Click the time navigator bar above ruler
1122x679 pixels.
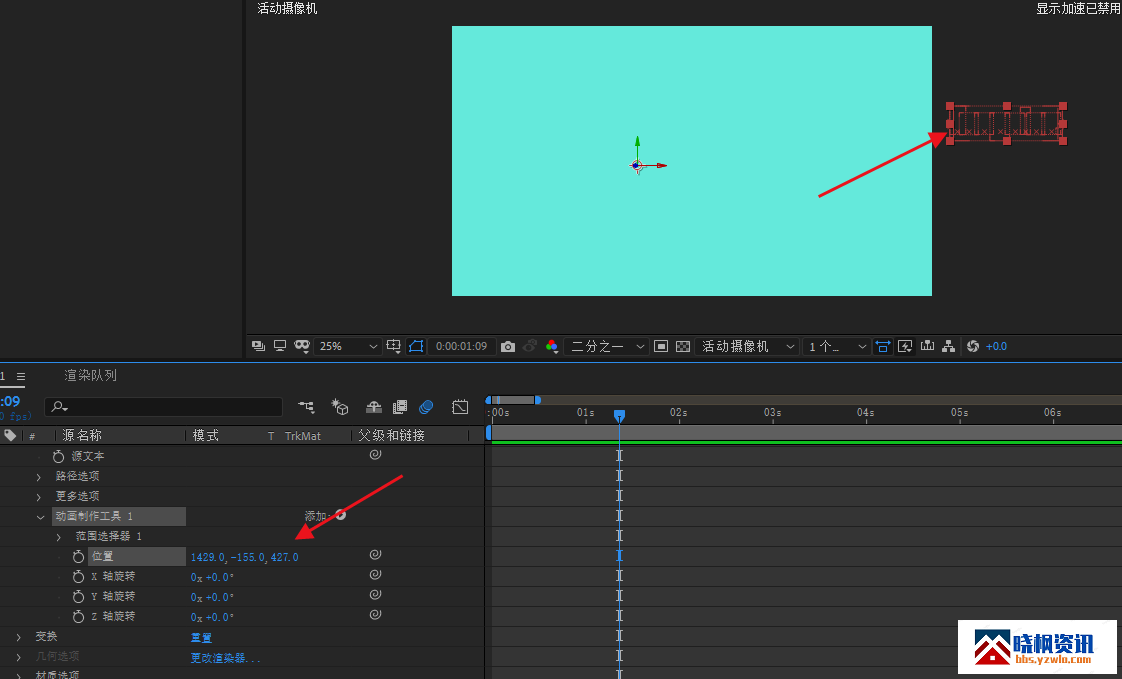[x=514, y=400]
